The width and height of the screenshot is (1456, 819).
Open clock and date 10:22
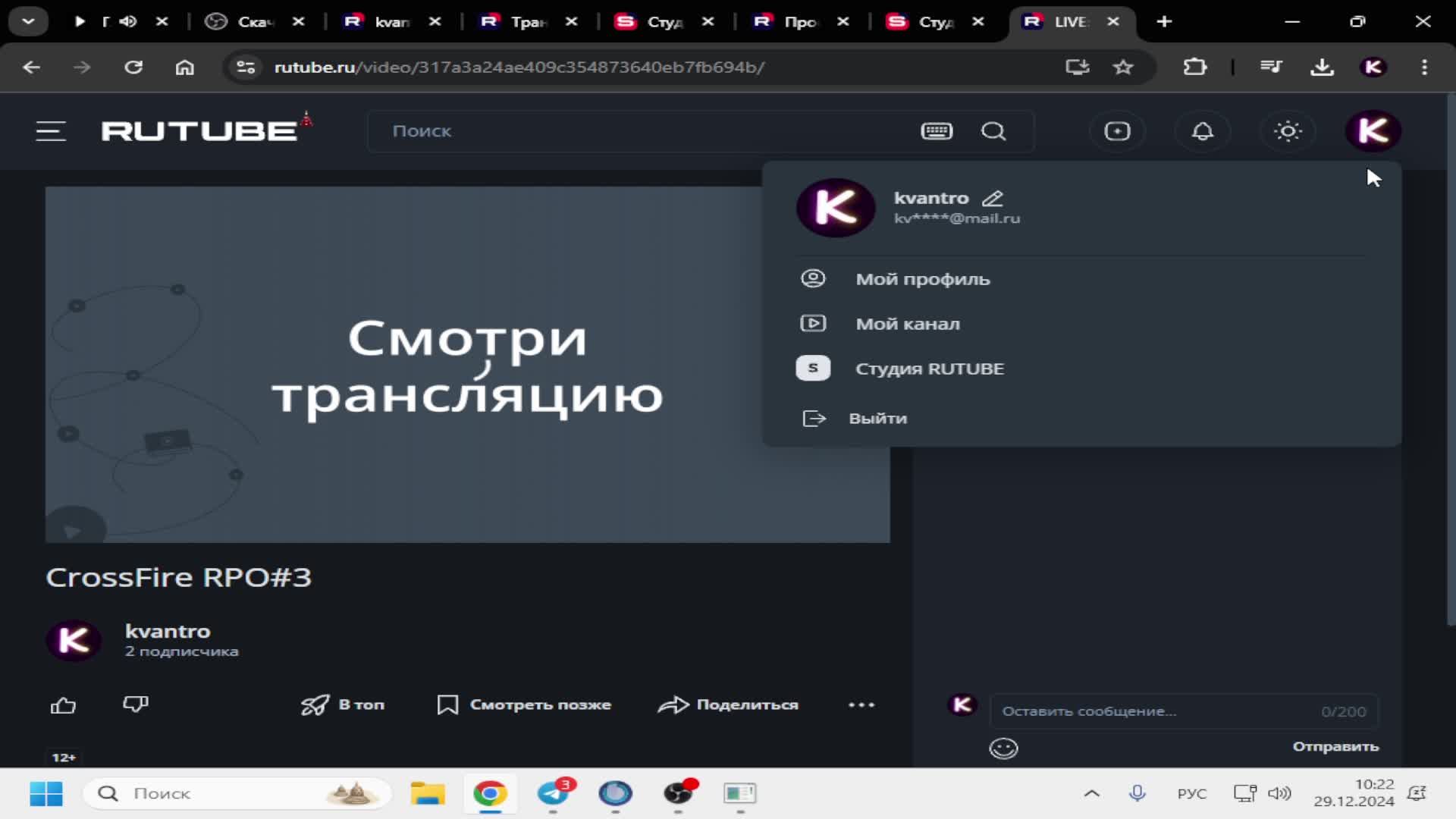1354,793
